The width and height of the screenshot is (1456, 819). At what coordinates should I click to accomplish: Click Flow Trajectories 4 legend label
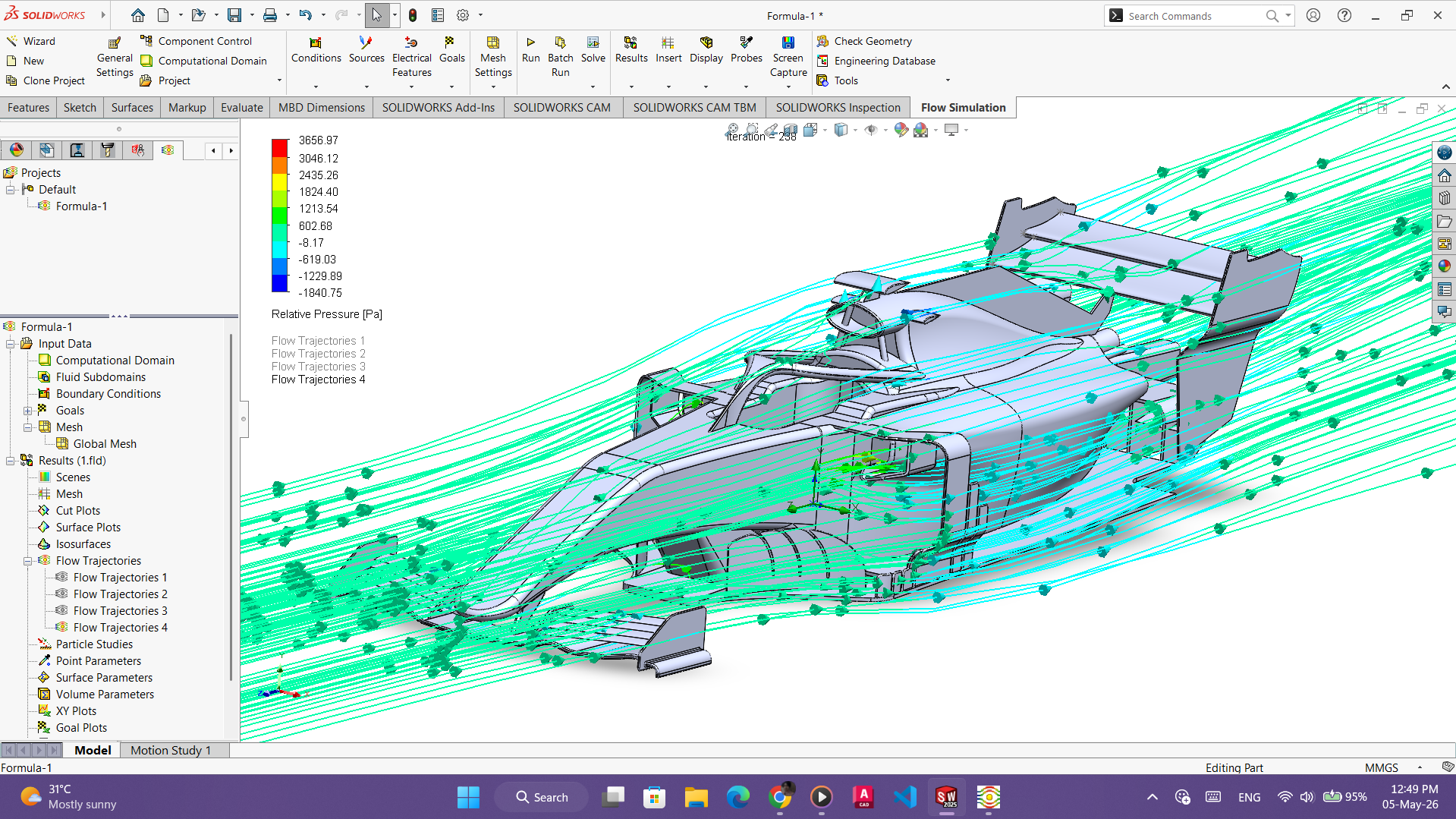tap(318, 380)
